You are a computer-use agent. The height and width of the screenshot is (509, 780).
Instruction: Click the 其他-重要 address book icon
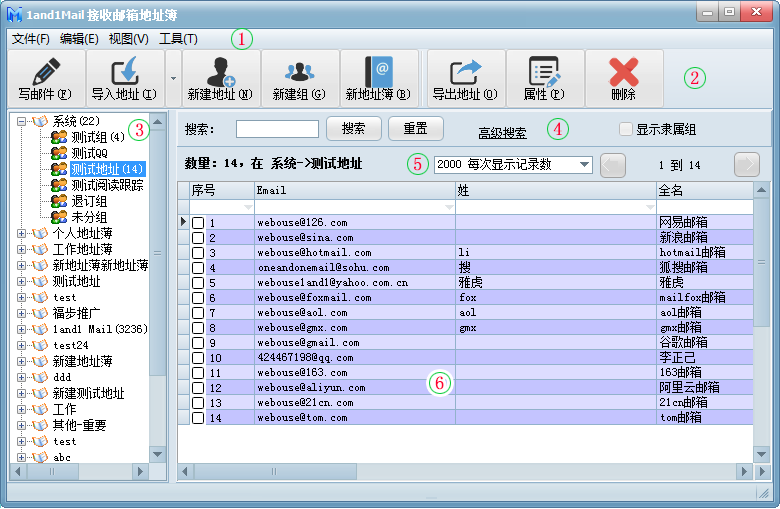(40, 425)
